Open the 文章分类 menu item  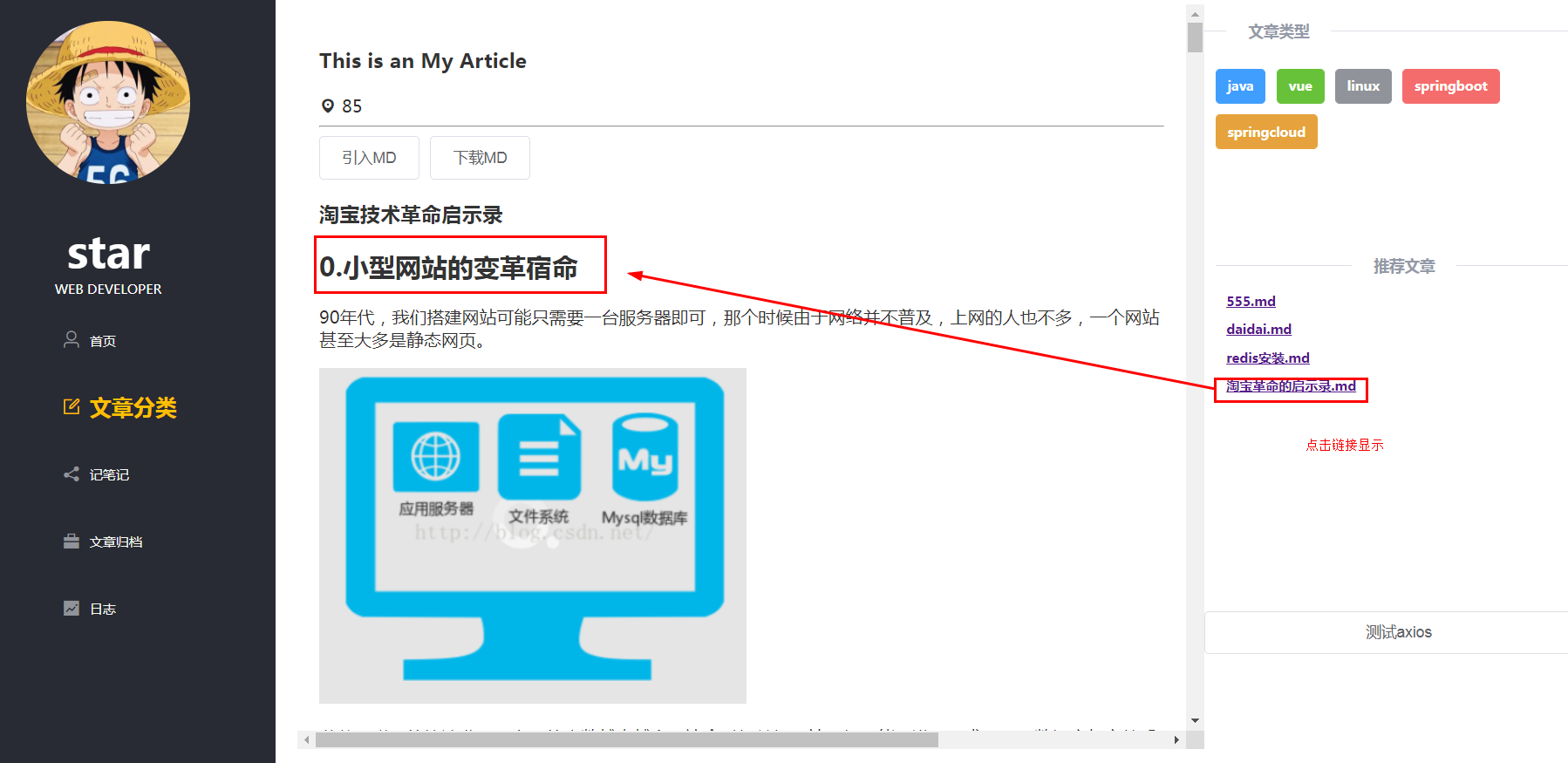point(133,407)
